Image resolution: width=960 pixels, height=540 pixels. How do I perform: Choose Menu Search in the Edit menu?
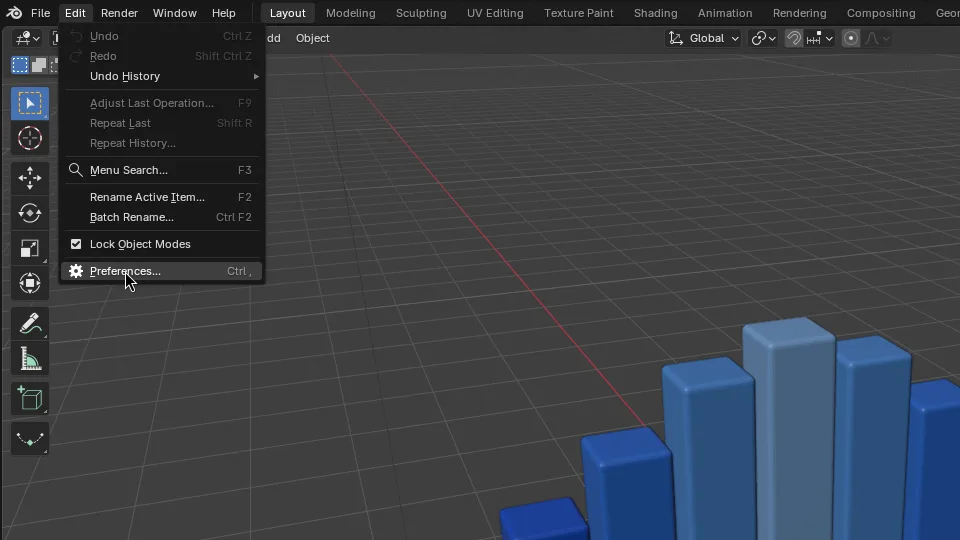coord(162,170)
